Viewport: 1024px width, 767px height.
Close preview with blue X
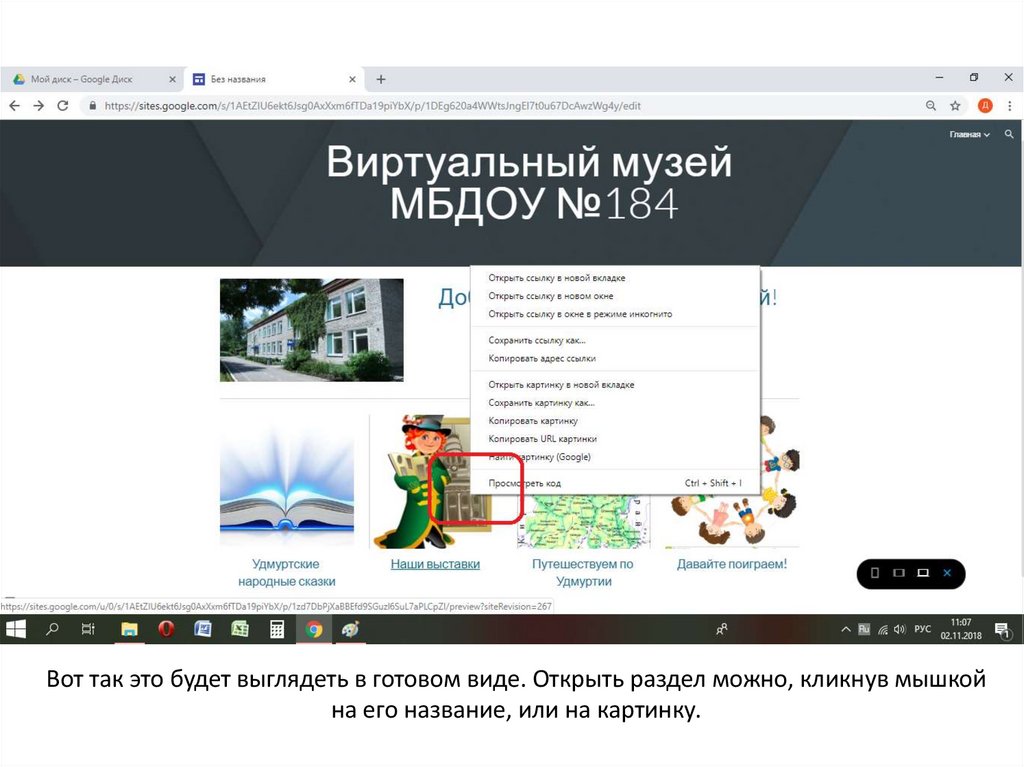947,573
